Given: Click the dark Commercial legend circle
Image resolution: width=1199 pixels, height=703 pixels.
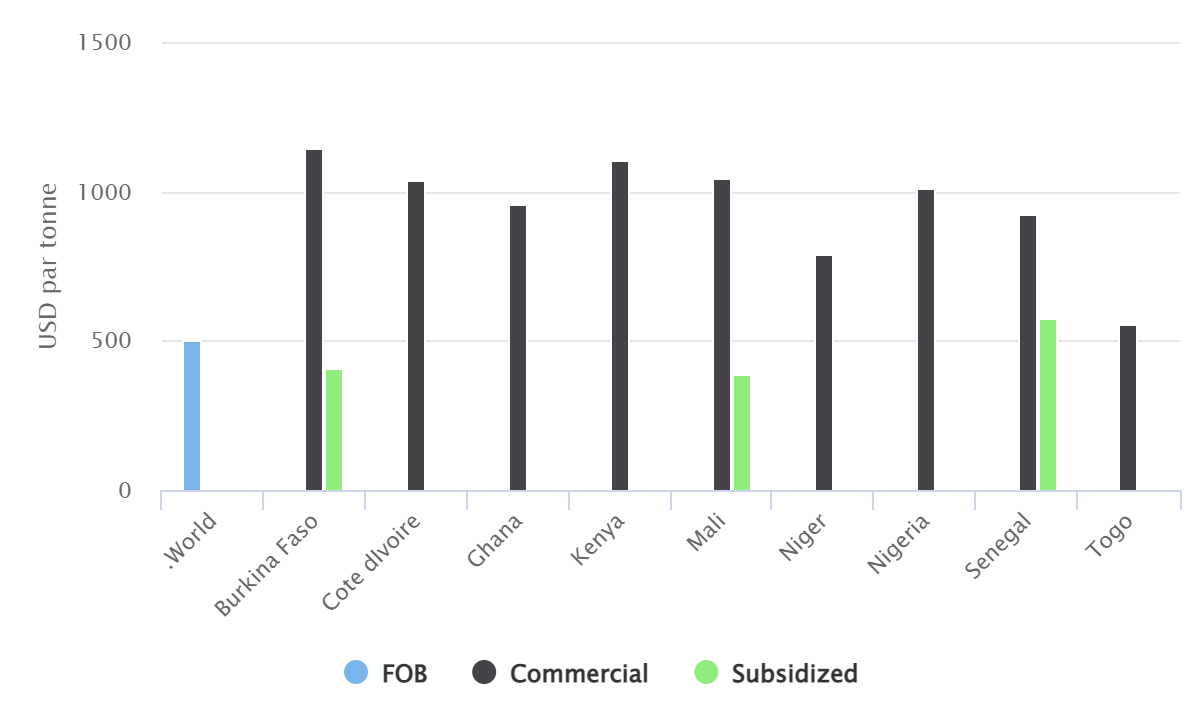Looking at the screenshot, I should coord(485,673).
